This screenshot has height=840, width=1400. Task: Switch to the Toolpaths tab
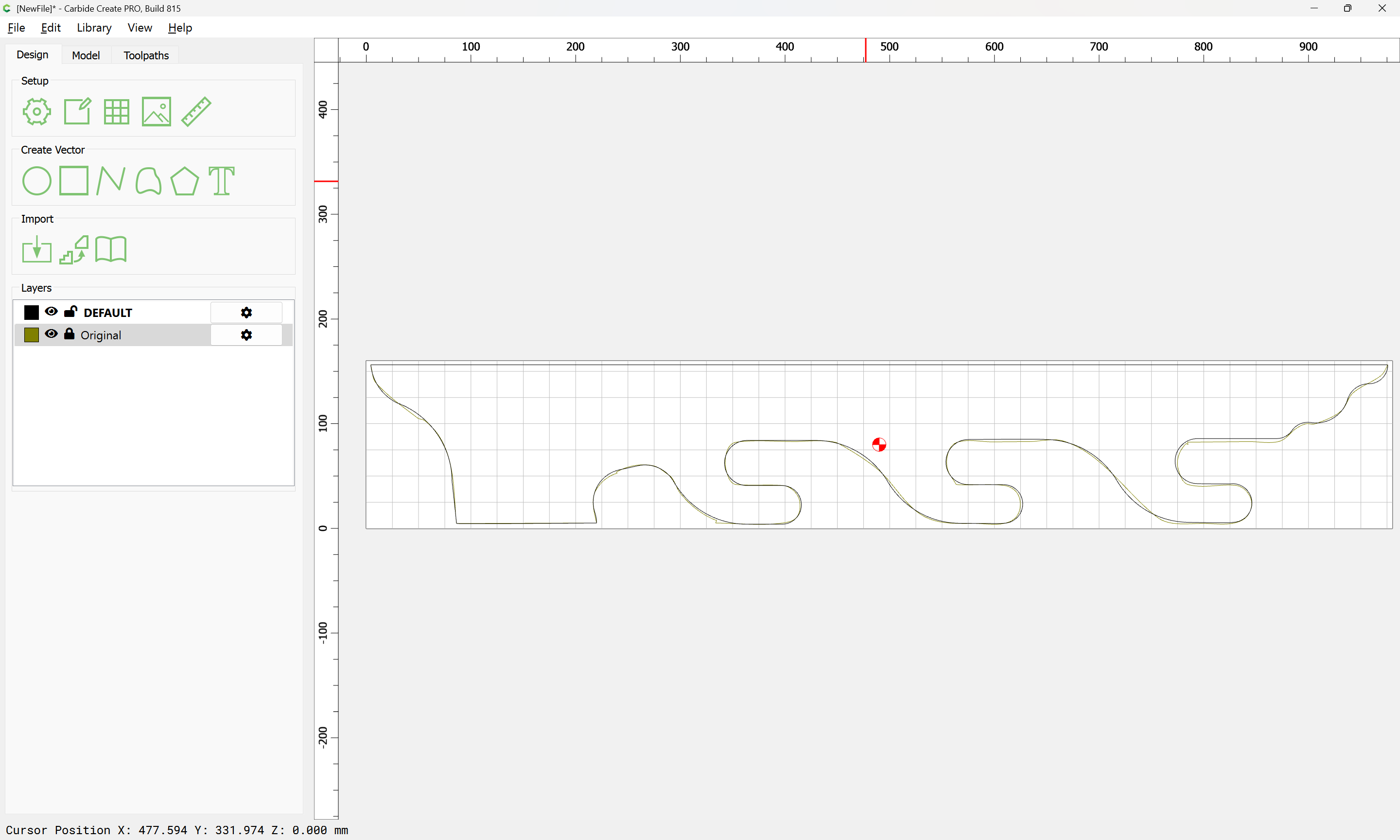pyautogui.click(x=146, y=55)
